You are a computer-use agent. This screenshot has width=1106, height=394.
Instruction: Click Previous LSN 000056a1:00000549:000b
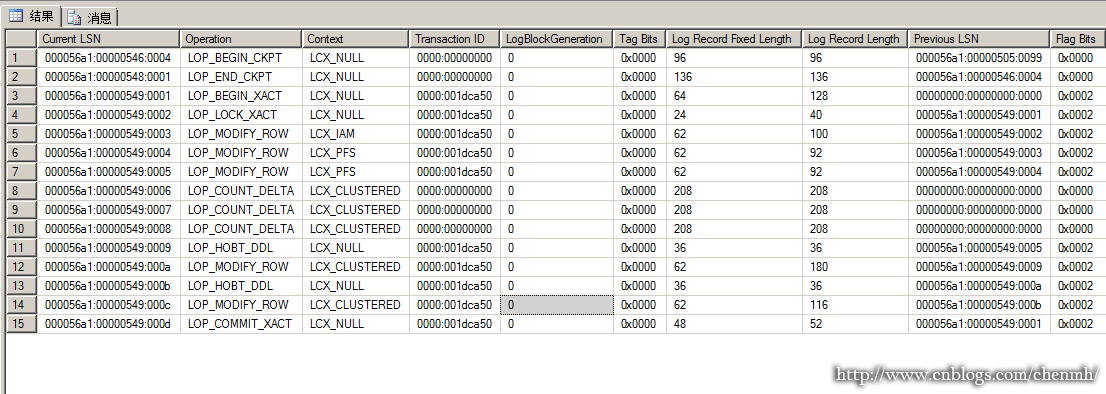pyautogui.click(x=980, y=305)
